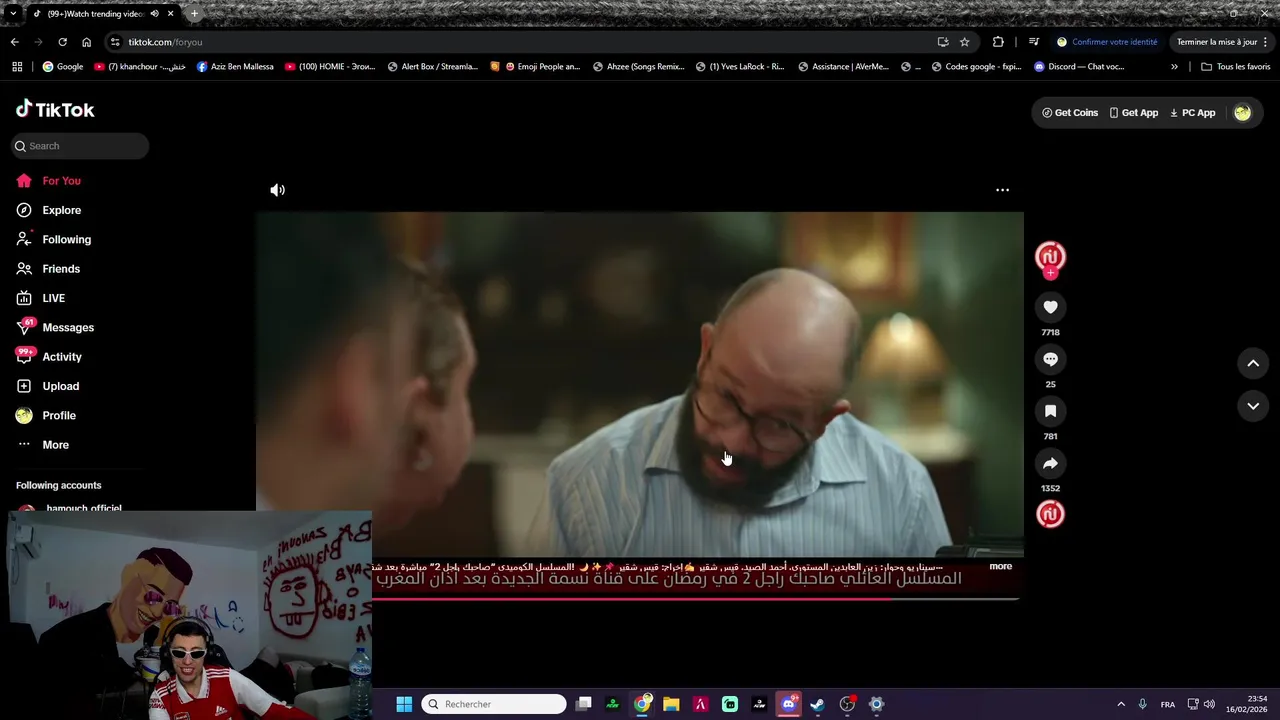Open Discord — Chat bookmark

1079,67
